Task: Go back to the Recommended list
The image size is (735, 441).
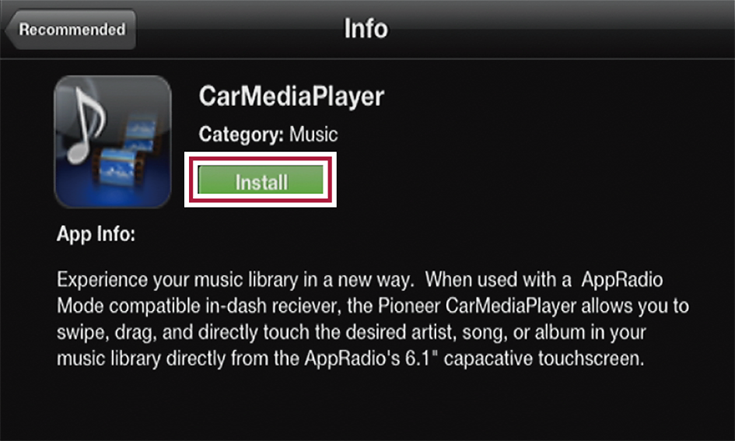Action: 70,30
